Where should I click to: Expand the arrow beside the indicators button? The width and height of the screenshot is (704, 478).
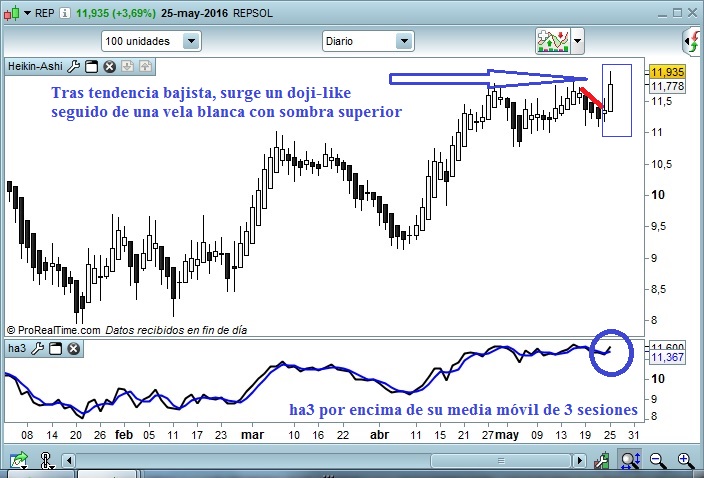click(577, 41)
